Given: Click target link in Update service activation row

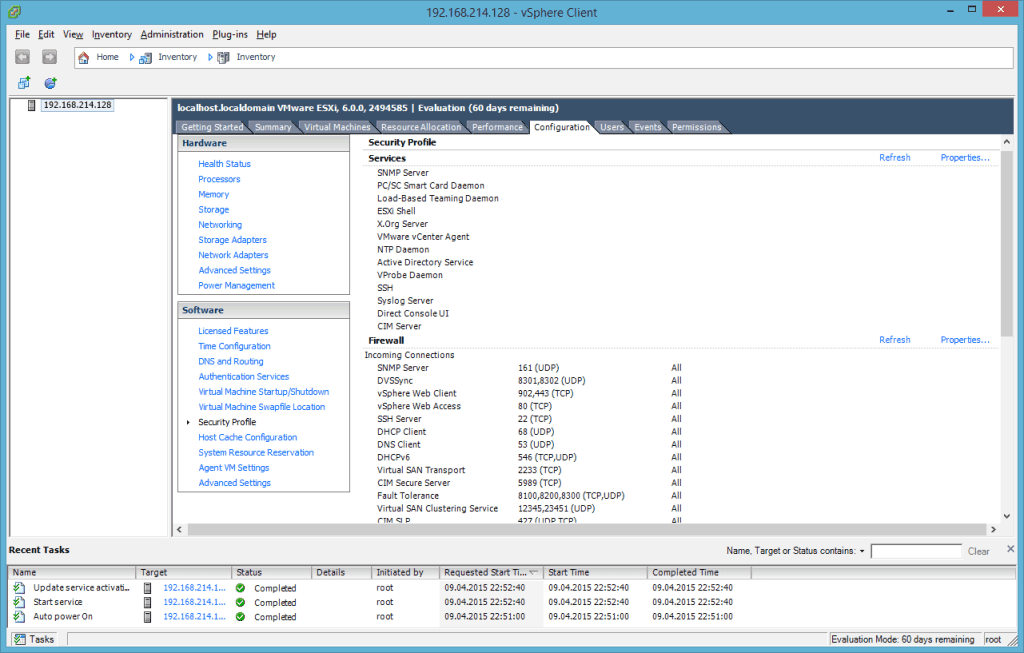Looking at the screenshot, I should point(194,588).
